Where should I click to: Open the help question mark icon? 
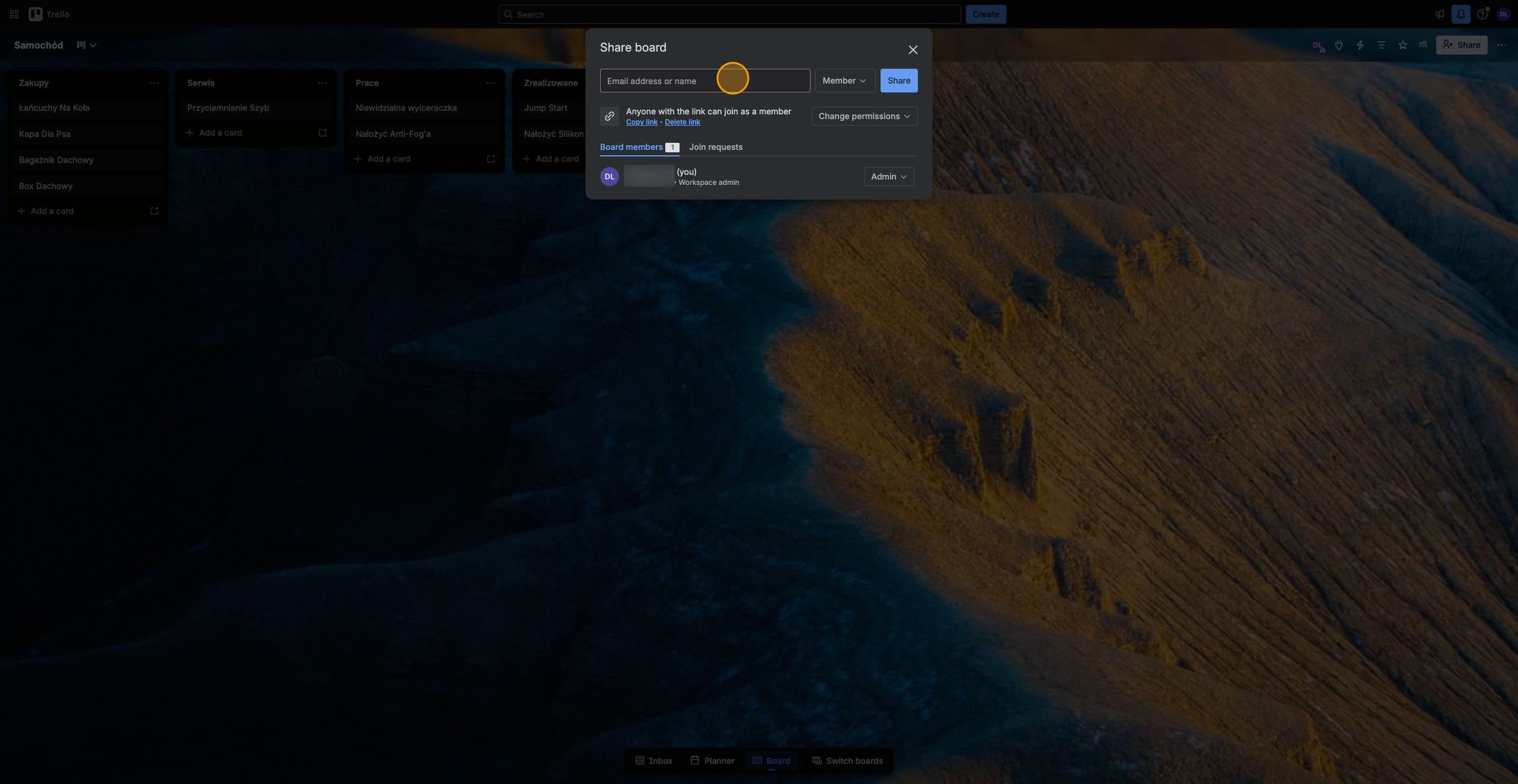tap(1482, 14)
